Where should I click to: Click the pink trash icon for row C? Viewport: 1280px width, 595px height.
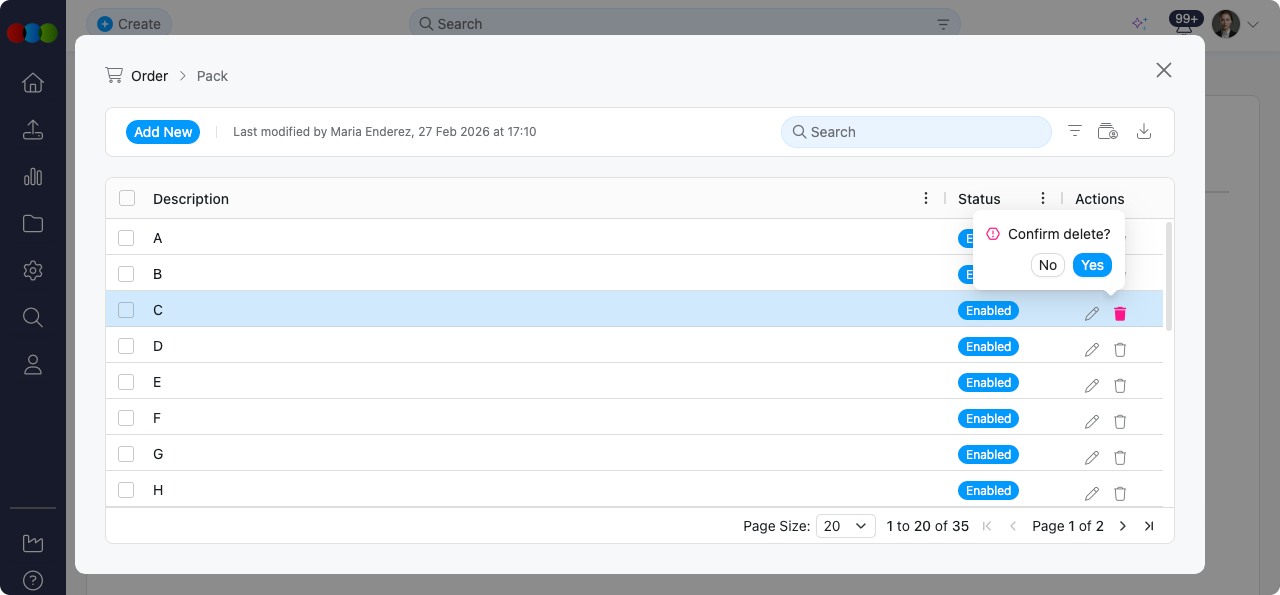pos(1120,314)
